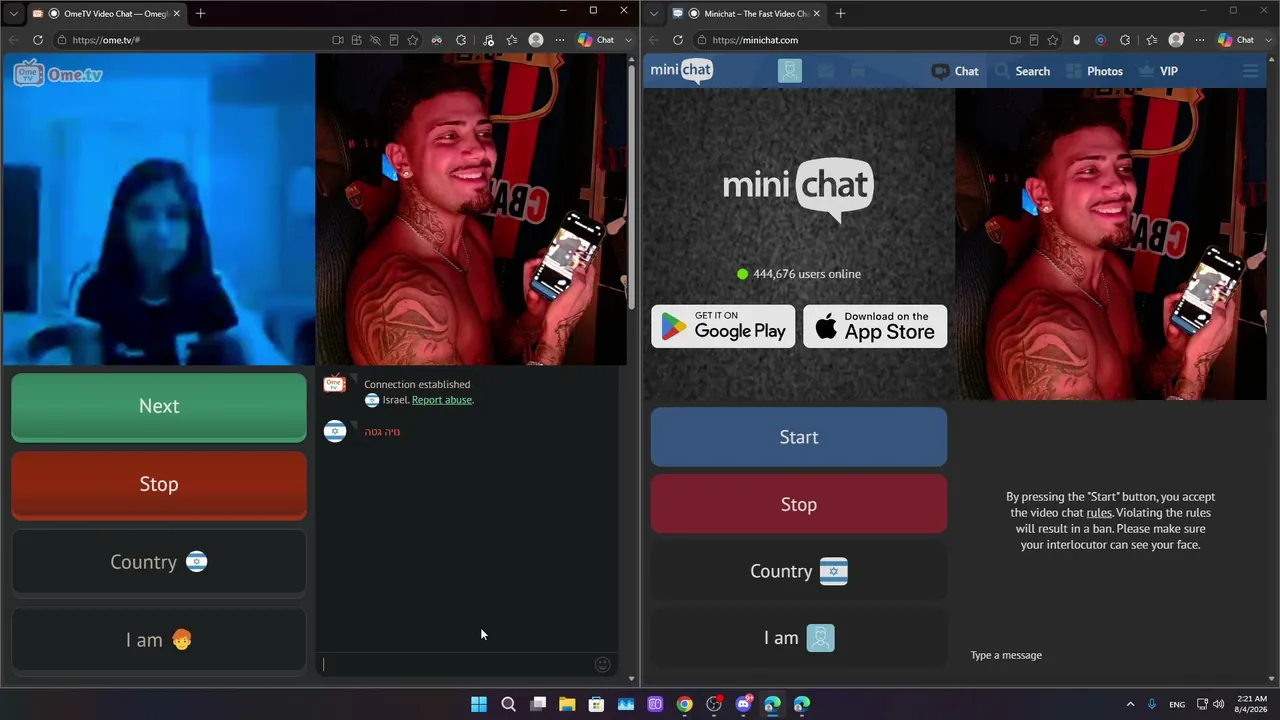This screenshot has width=1280, height=720.
Task: Open the camera permission icon in minichat.com address bar
Action: 1015,40
